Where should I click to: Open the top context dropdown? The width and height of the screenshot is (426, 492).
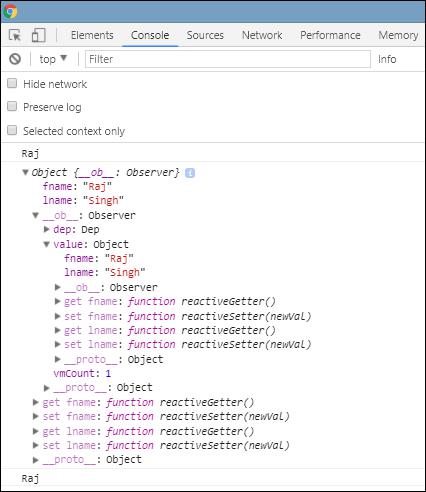point(53,59)
